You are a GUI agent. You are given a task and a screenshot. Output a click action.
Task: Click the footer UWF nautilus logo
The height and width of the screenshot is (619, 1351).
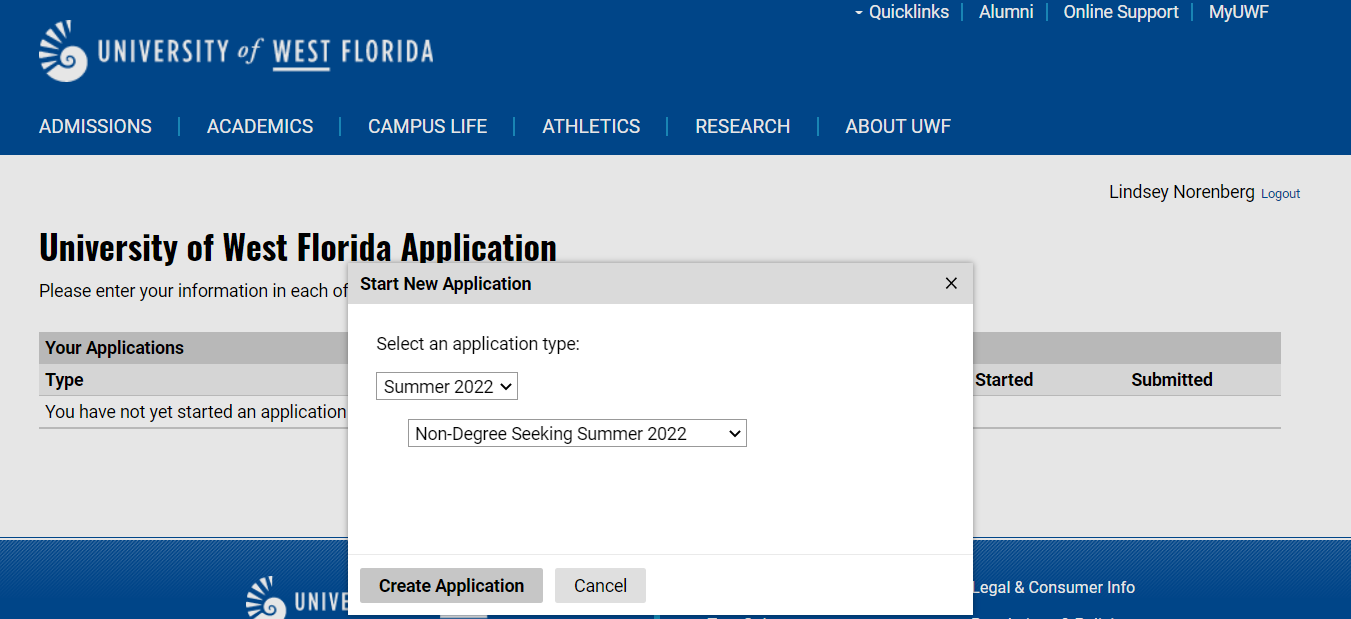[x=264, y=597]
